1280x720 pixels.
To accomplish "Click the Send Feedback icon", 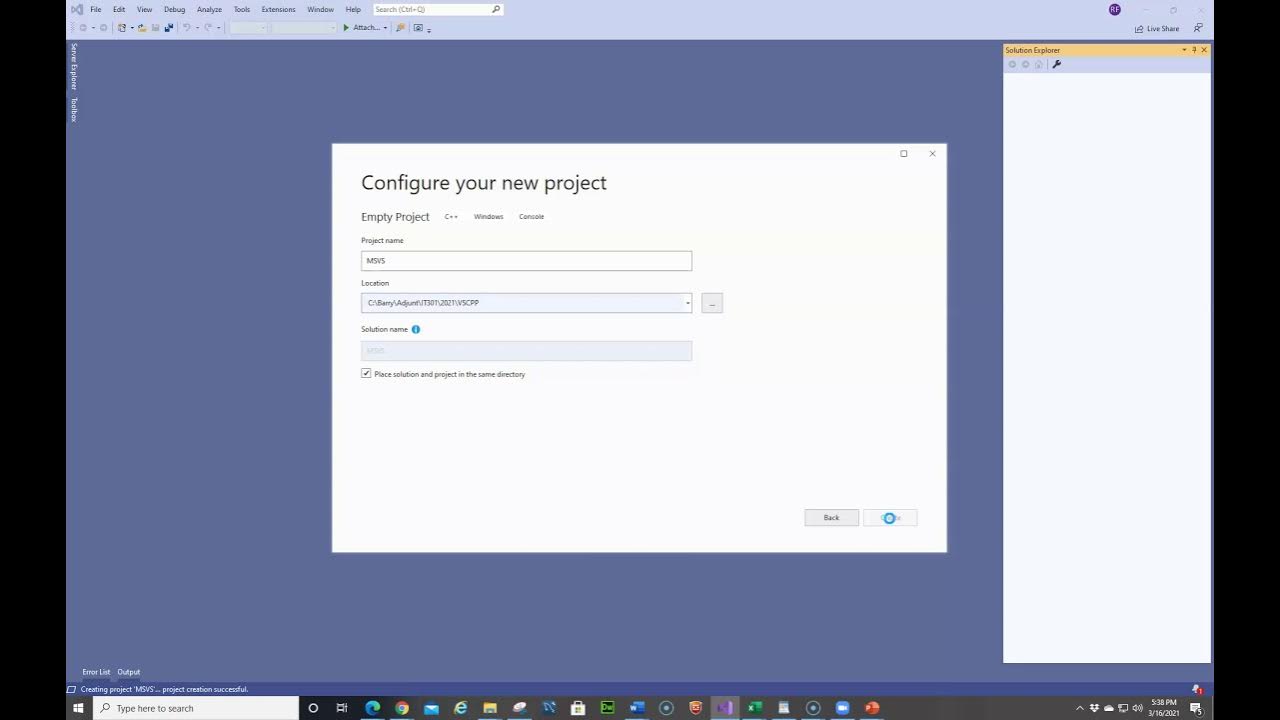I will (x=1198, y=29).
